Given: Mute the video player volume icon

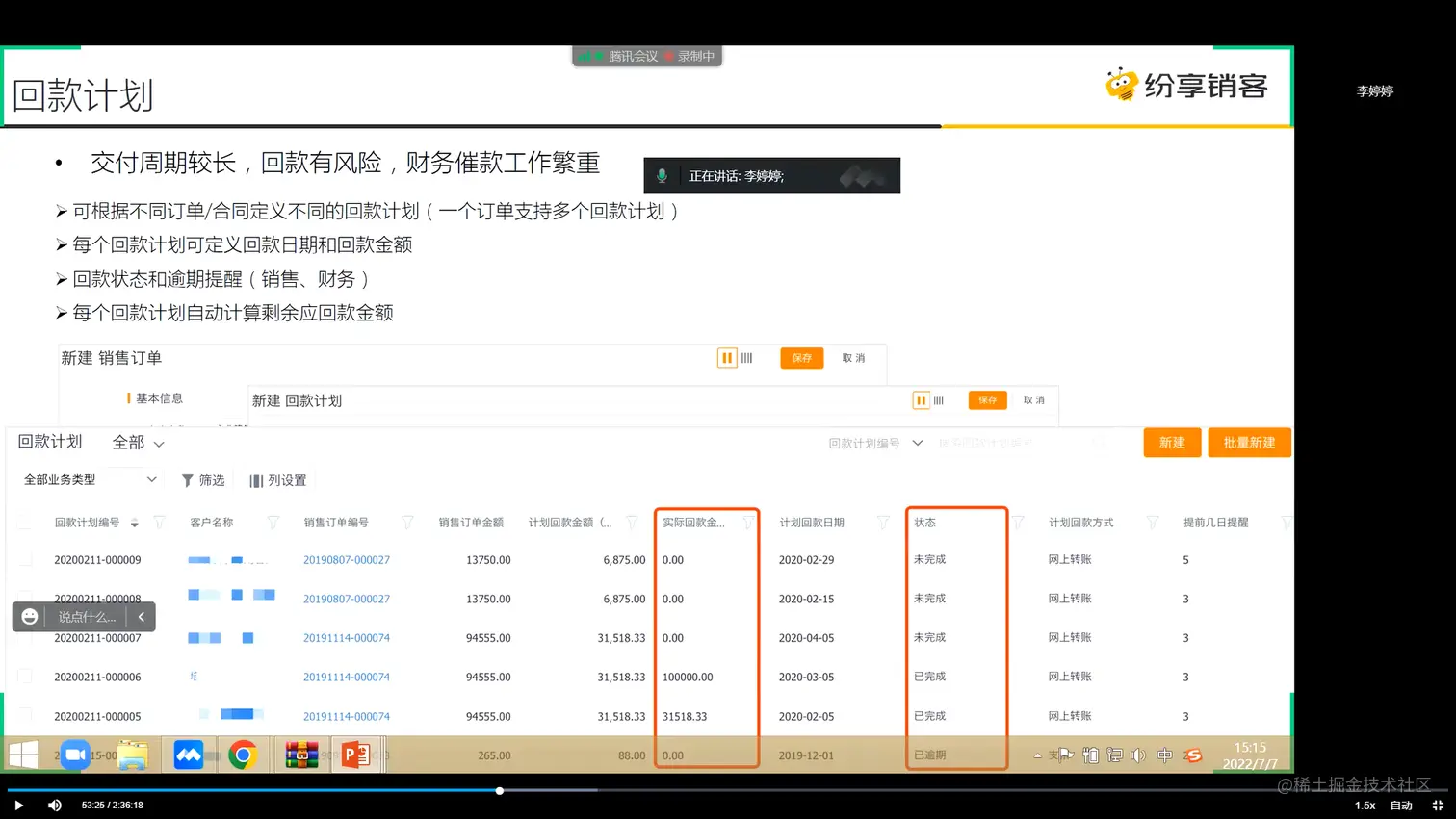Looking at the screenshot, I should (x=55, y=806).
